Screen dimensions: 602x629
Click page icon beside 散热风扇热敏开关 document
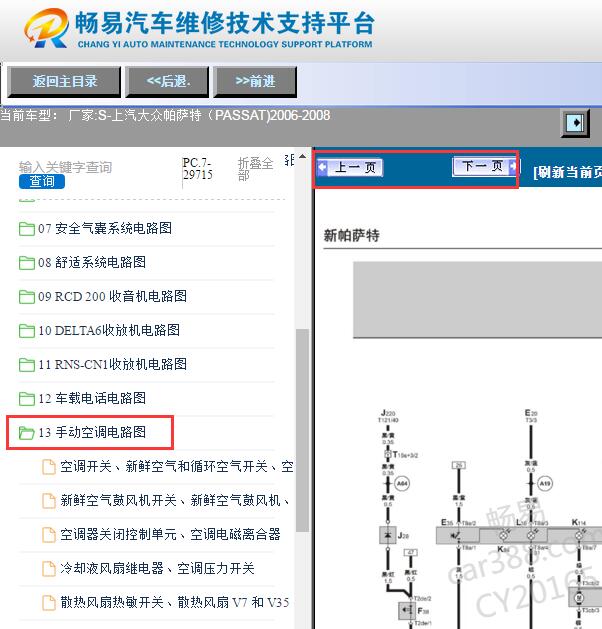tap(49, 603)
